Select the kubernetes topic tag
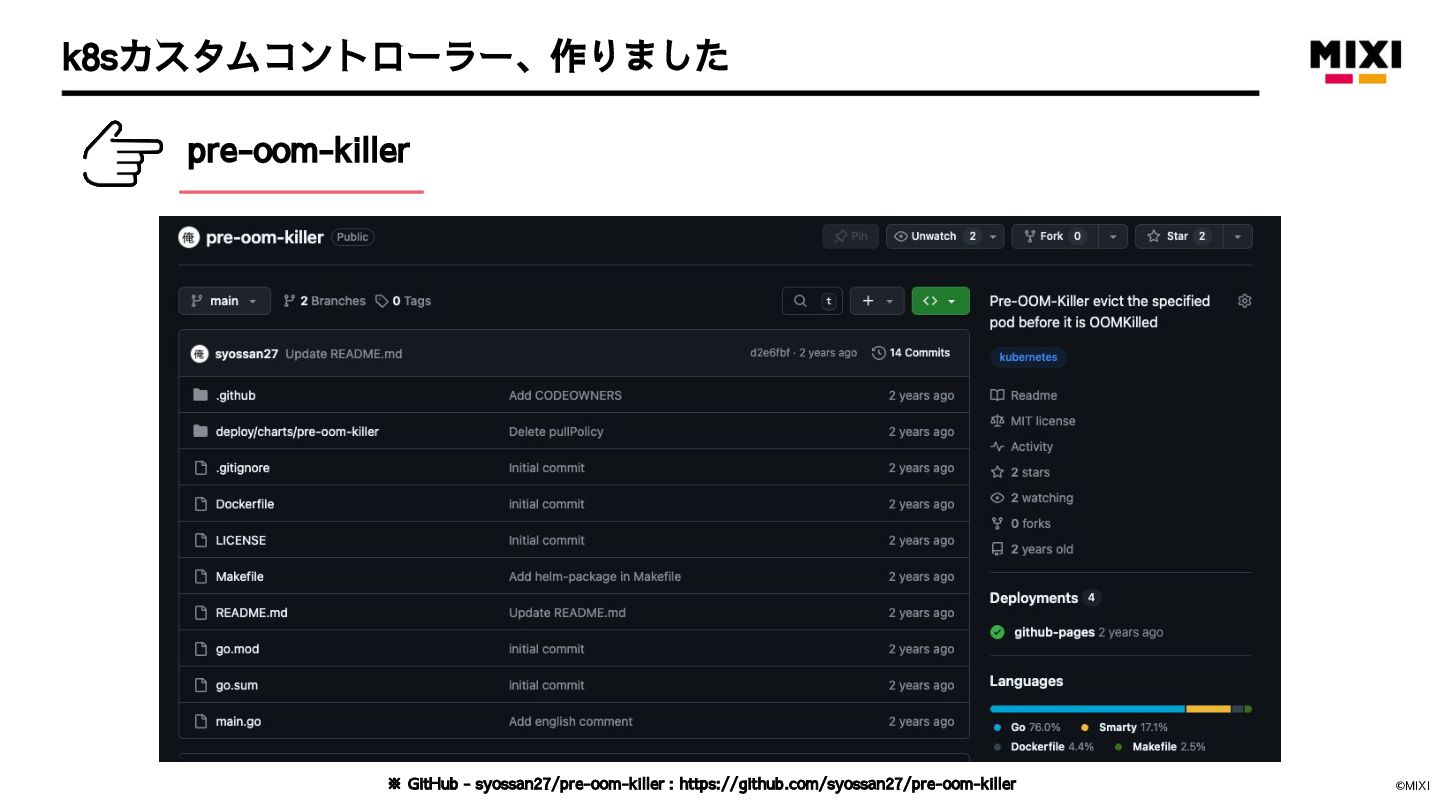This screenshot has width=1440, height=810. 1028,357
